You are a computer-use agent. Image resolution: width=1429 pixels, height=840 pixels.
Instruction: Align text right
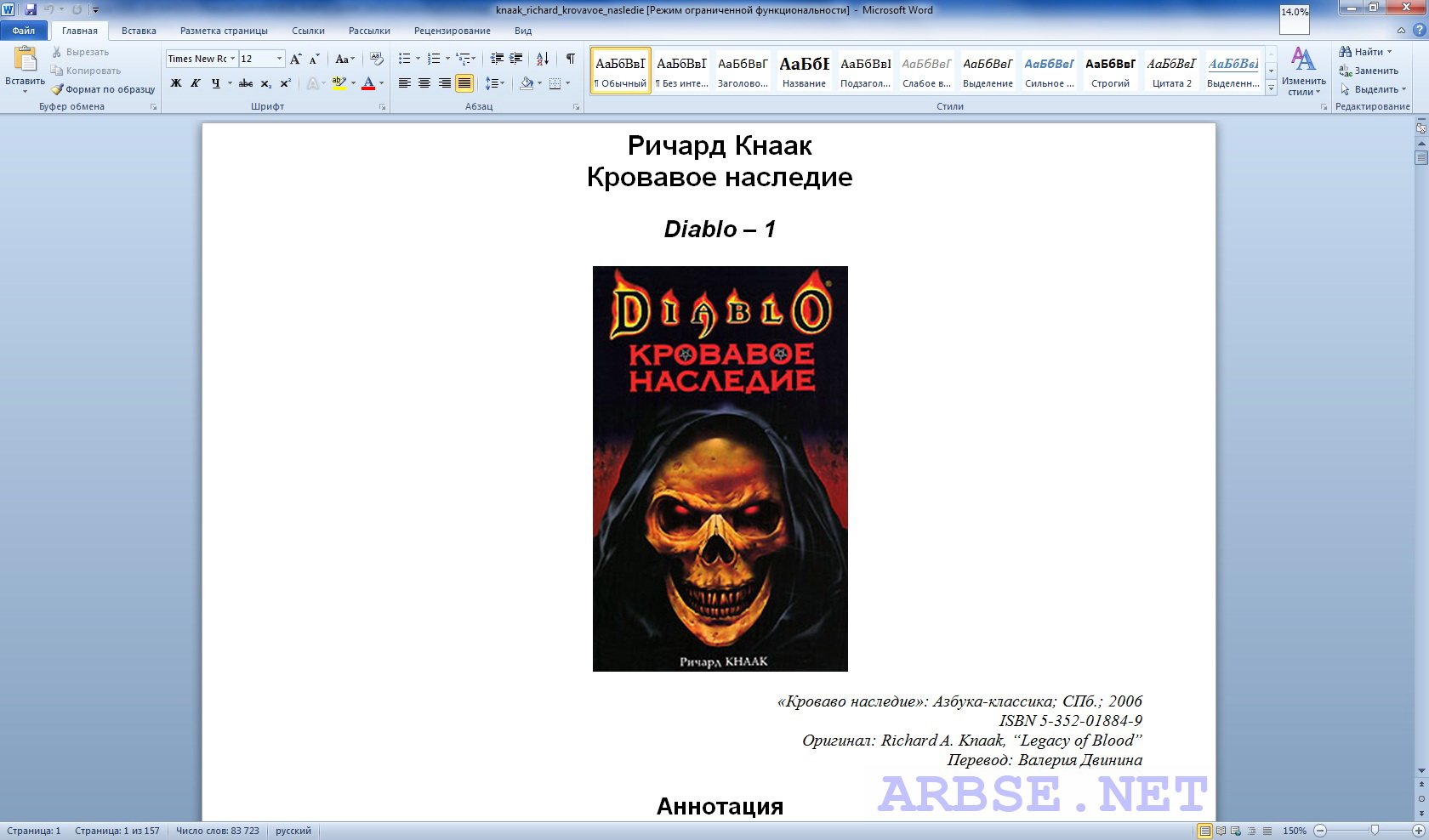click(x=444, y=83)
